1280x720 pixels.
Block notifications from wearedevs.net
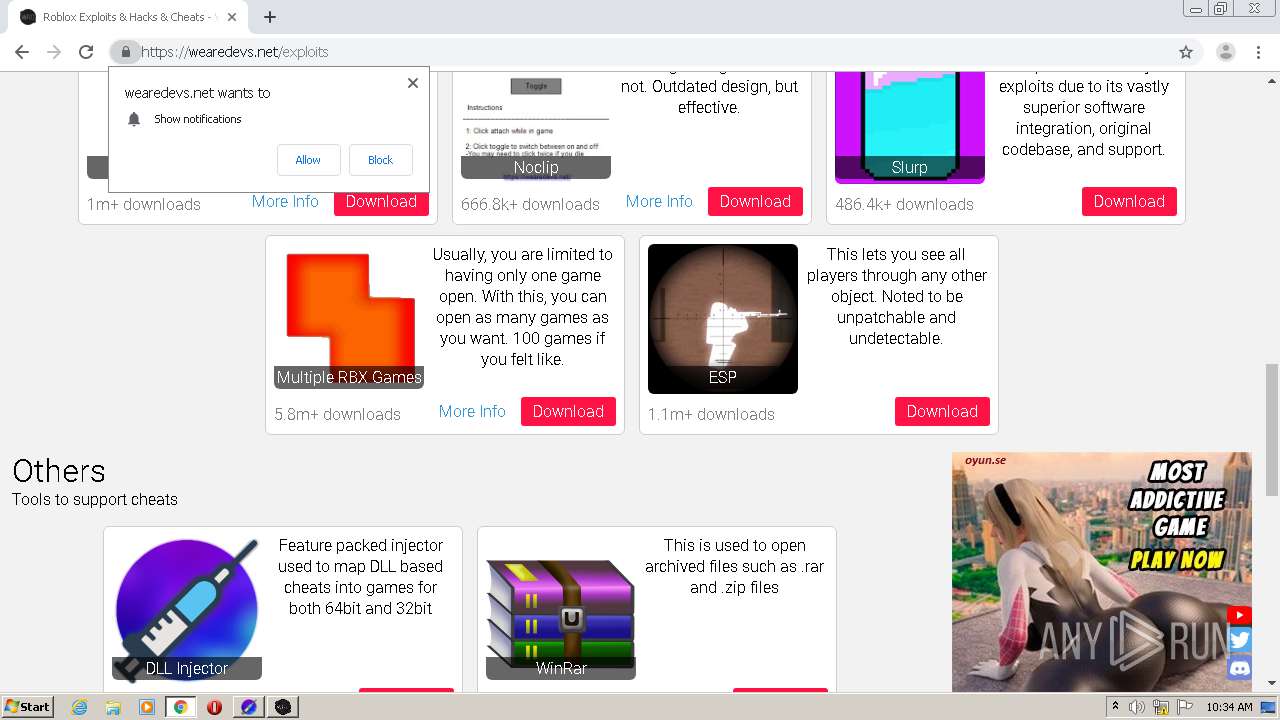[x=380, y=160]
